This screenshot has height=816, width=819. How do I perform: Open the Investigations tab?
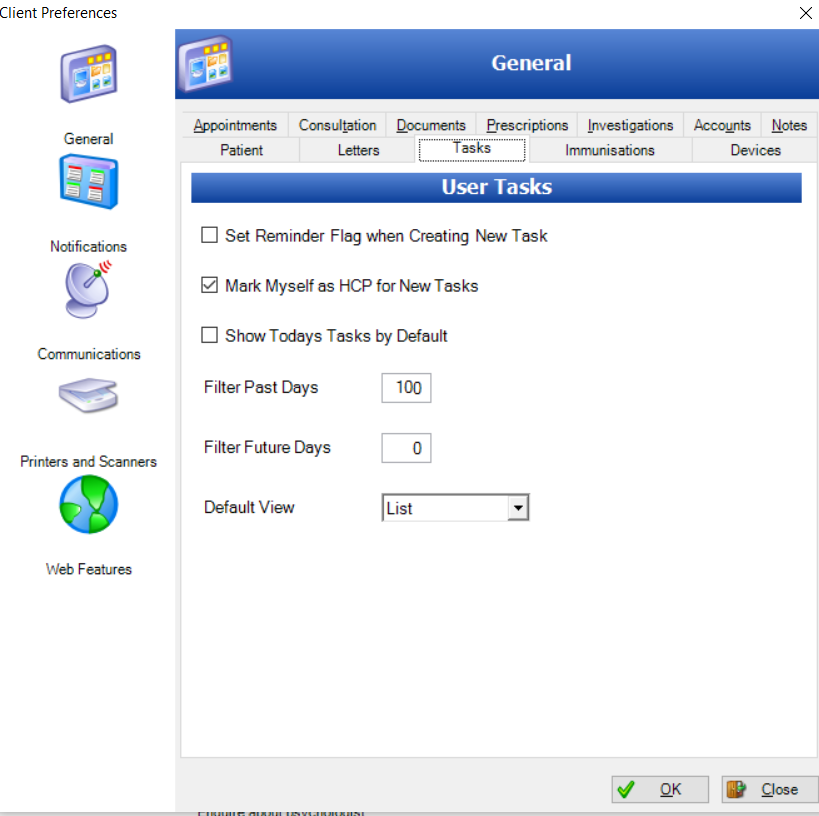click(x=630, y=125)
